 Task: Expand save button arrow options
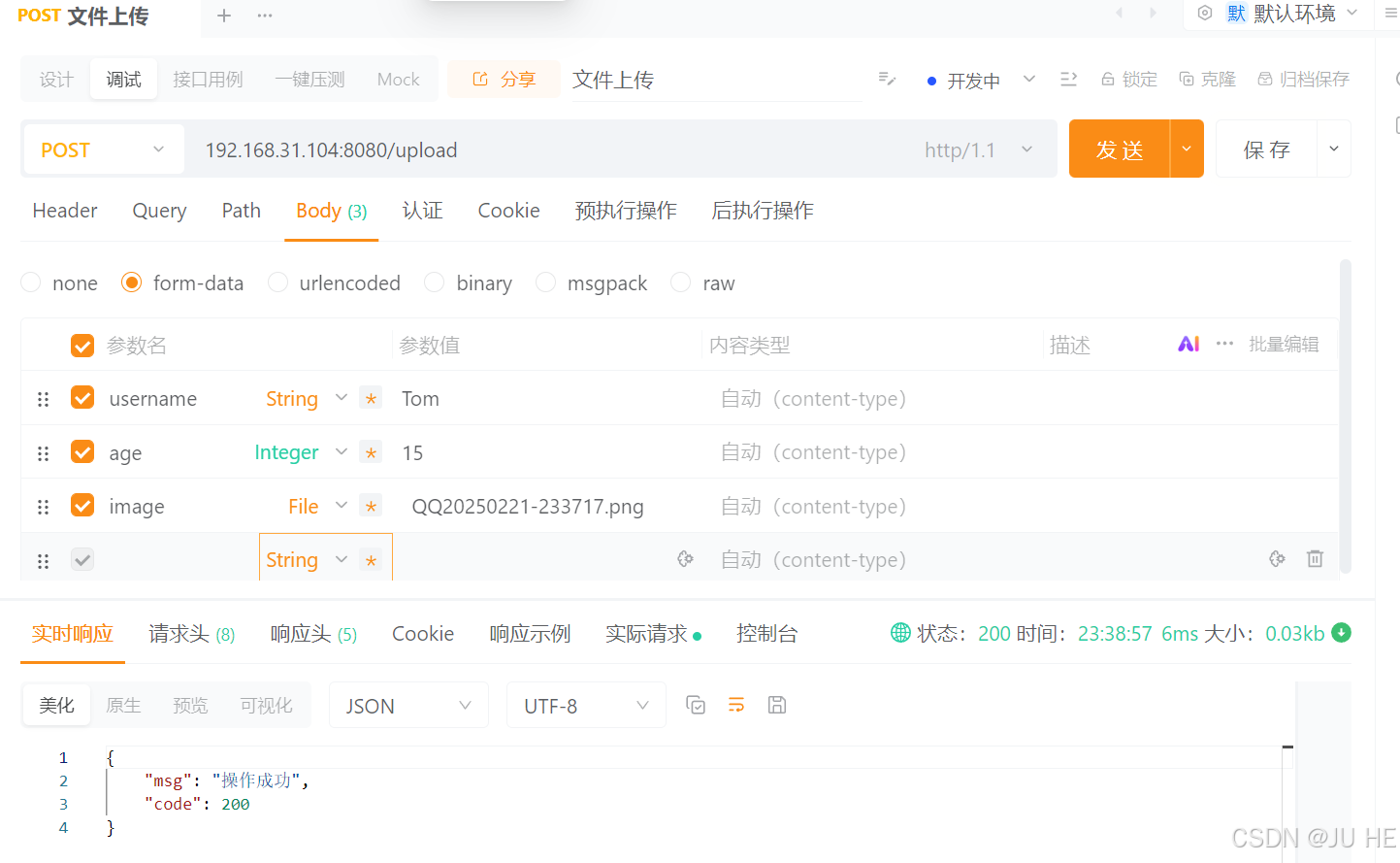1334,149
